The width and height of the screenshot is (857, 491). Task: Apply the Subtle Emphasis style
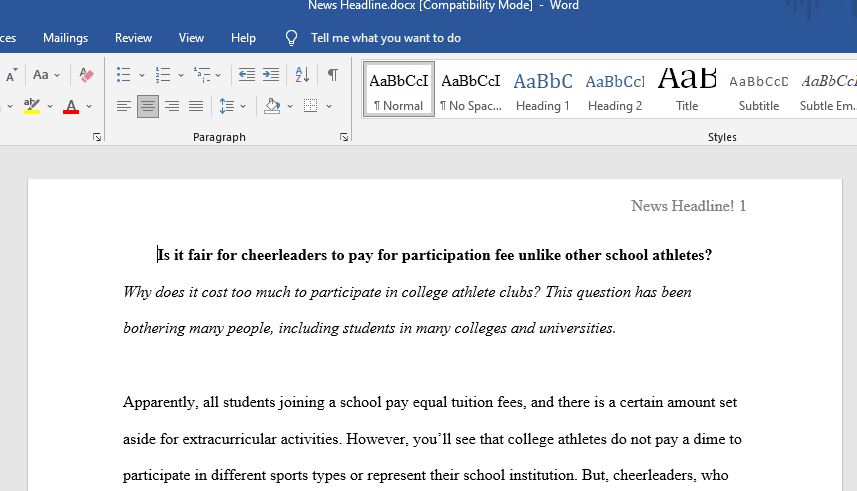(827, 89)
